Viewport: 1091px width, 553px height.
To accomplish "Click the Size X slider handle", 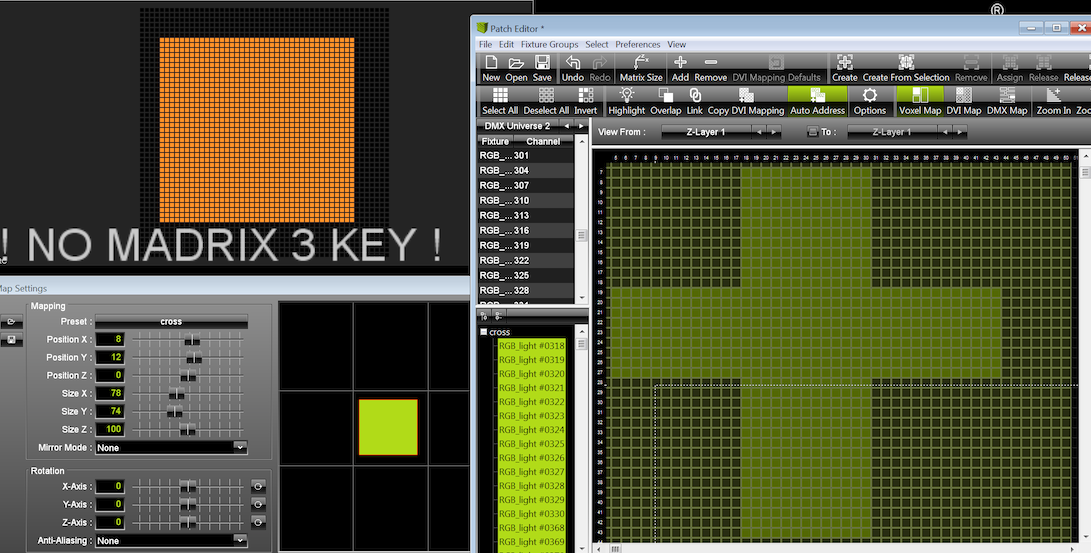I will pos(177,394).
